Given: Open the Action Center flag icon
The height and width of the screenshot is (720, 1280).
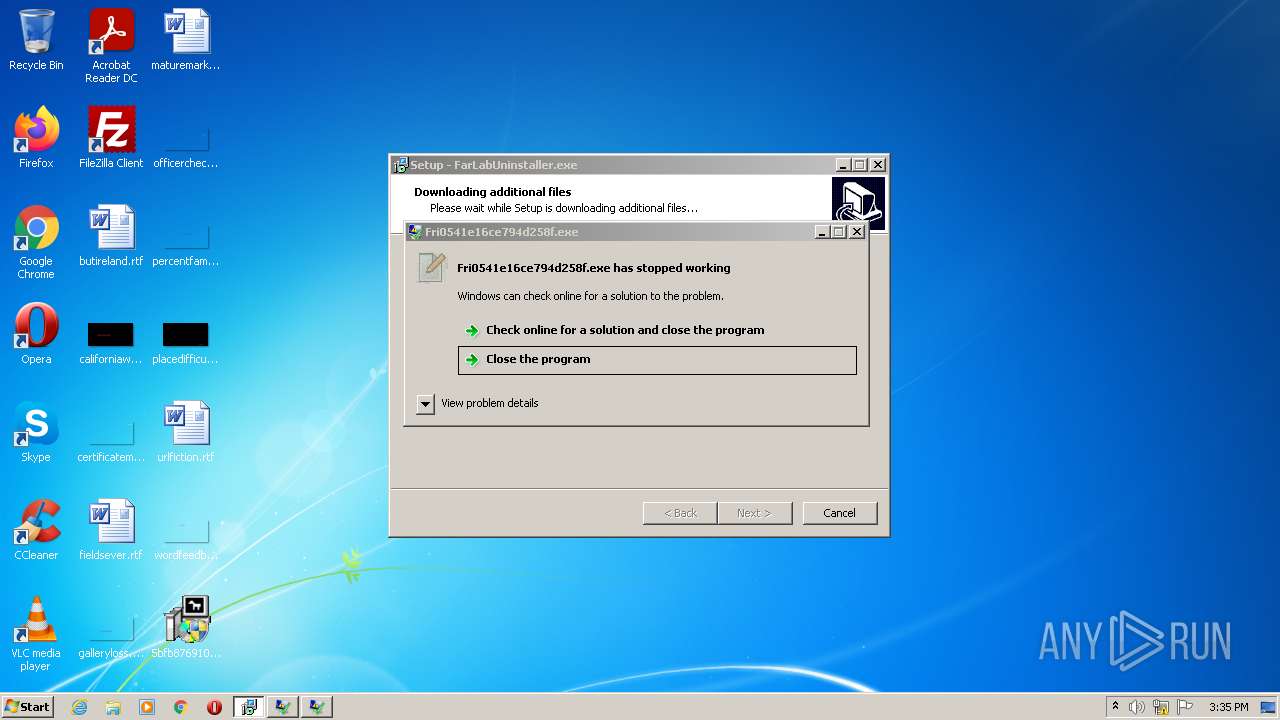Looking at the screenshot, I should coord(1184,707).
